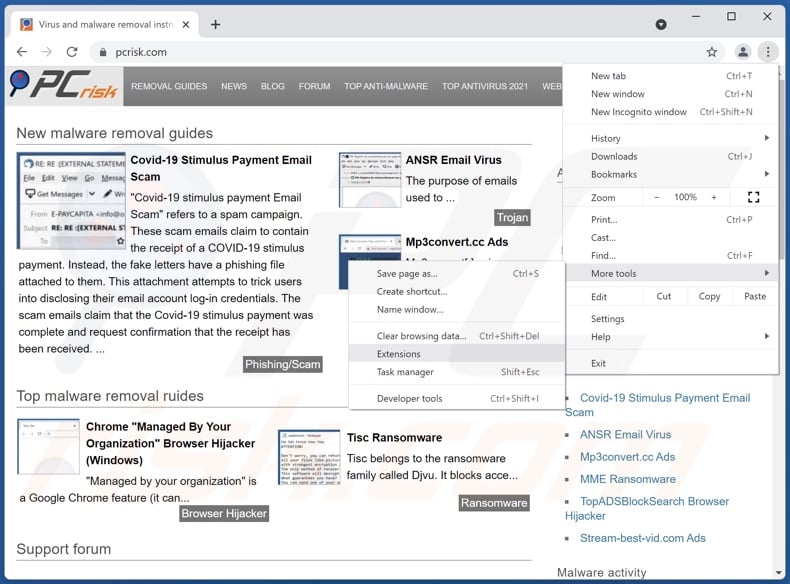
Task: Choose New Incognito window menu item
Action: point(639,112)
